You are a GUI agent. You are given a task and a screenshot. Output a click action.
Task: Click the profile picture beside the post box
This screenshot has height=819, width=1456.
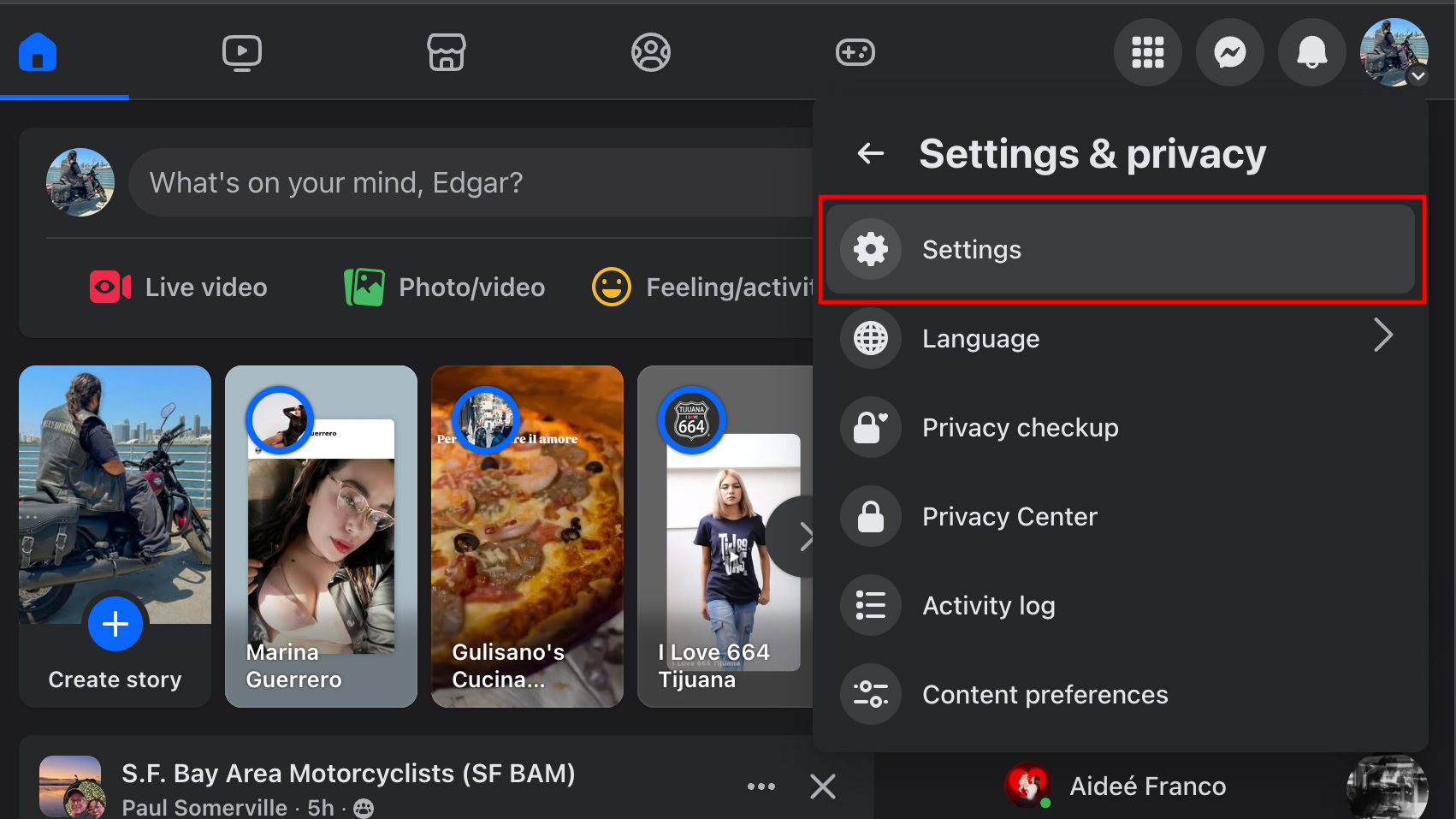[x=80, y=182]
